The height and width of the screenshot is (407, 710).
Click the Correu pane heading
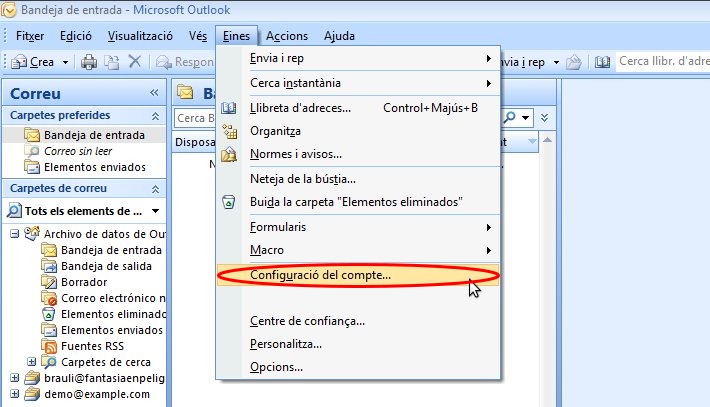coord(35,94)
